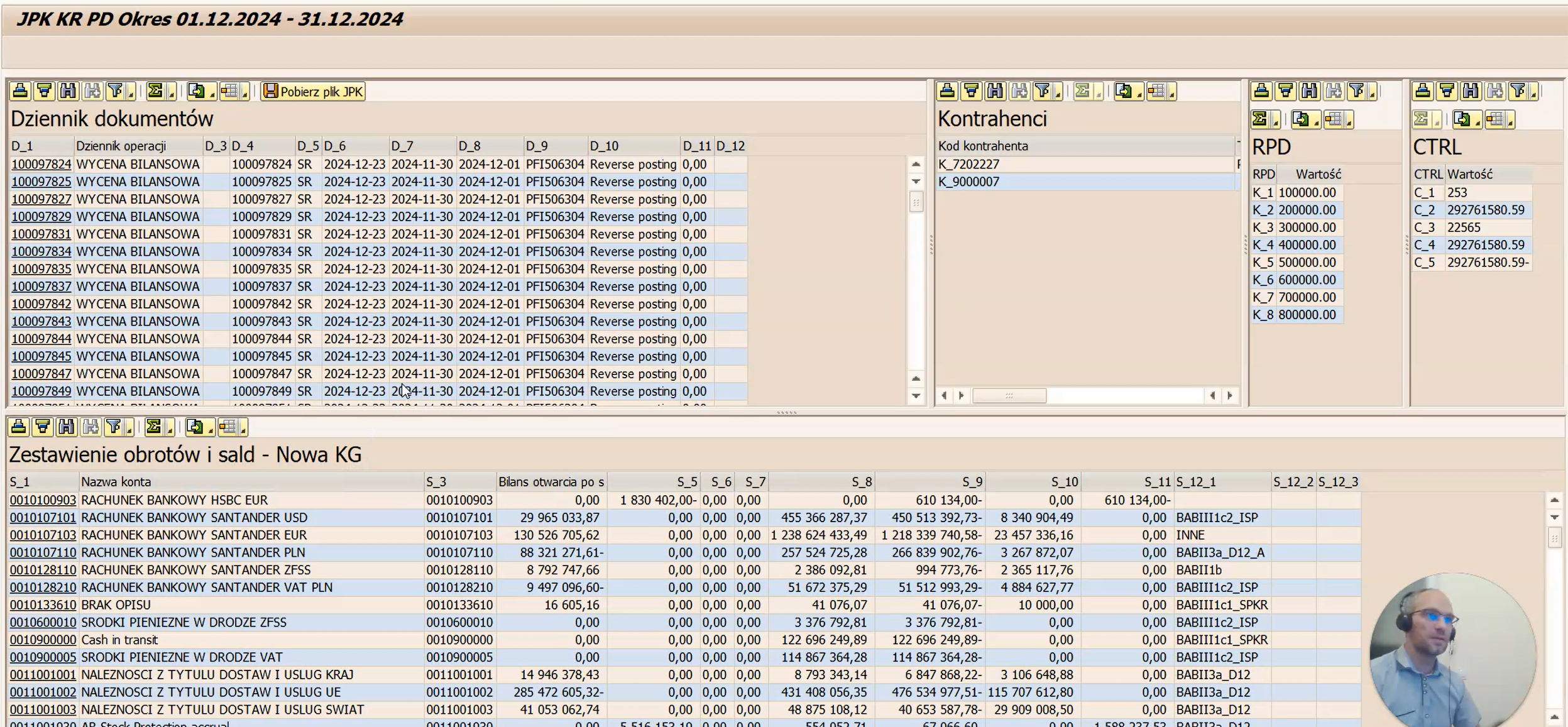This screenshot has width=1568, height=727.
Task: Expand Export dropdown in Kontrahenci toolbar
Action: coord(1139,93)
